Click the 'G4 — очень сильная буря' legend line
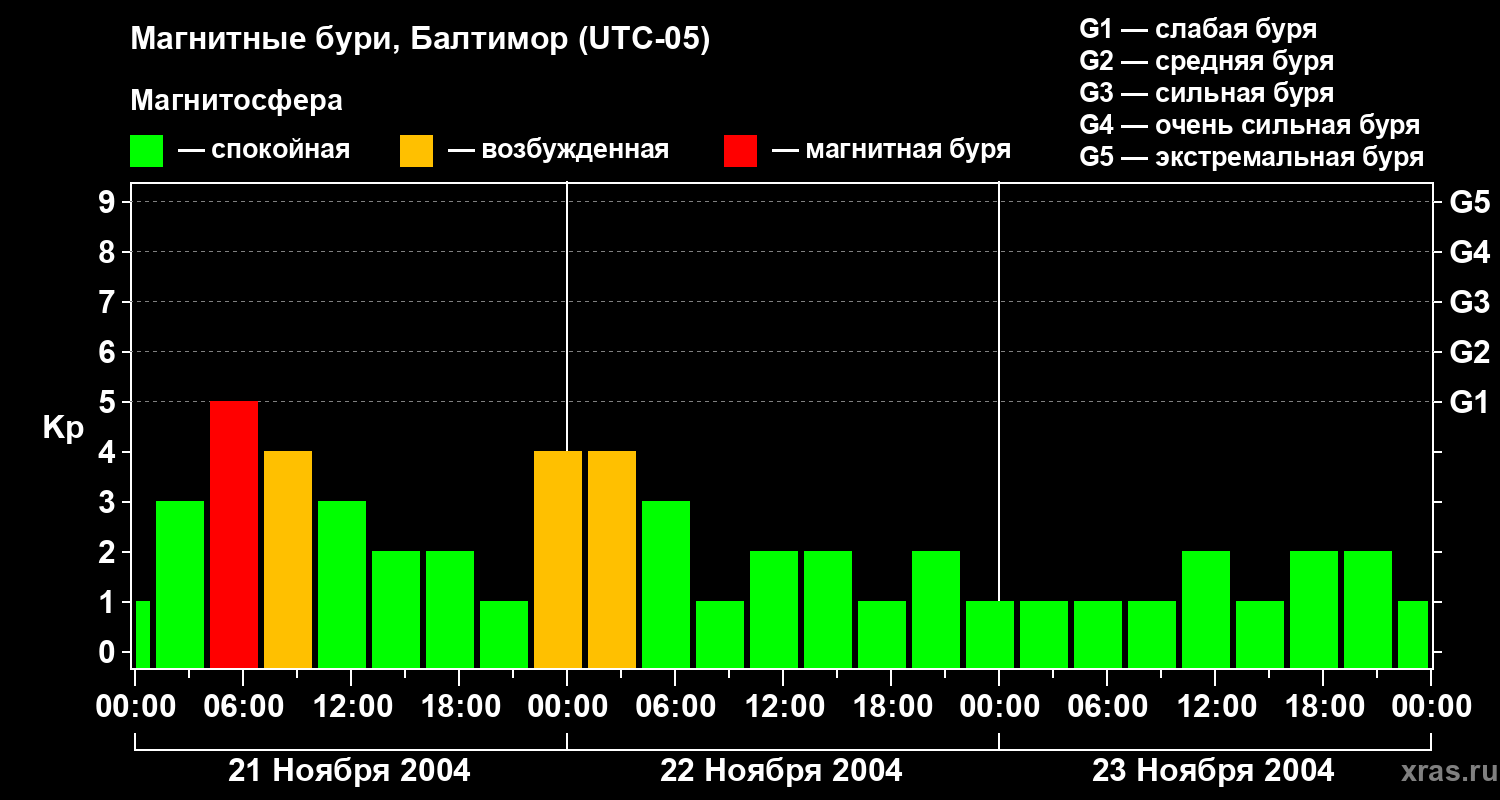Screen dimensions: 1500x800 (x=1250, y=125)
